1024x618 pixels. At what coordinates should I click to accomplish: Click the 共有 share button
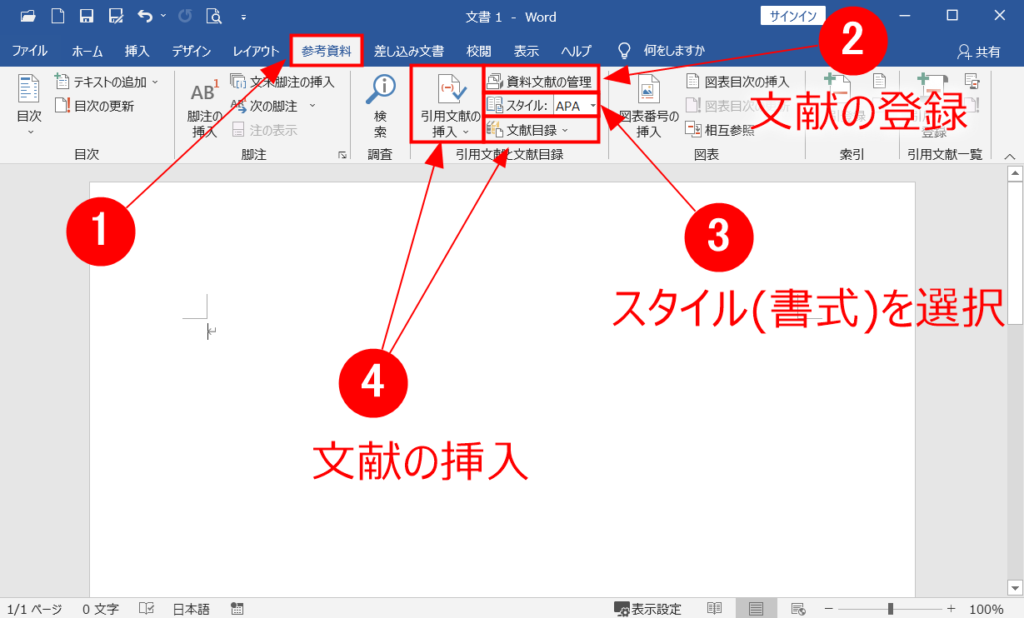[x=978, y=52]
